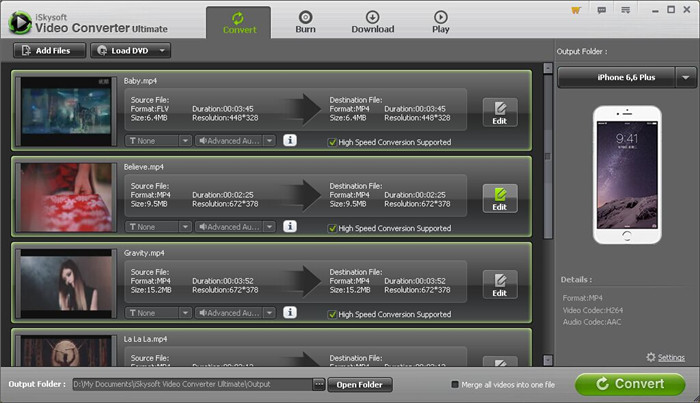Switch to the Download tab

[x=373, y=23]
